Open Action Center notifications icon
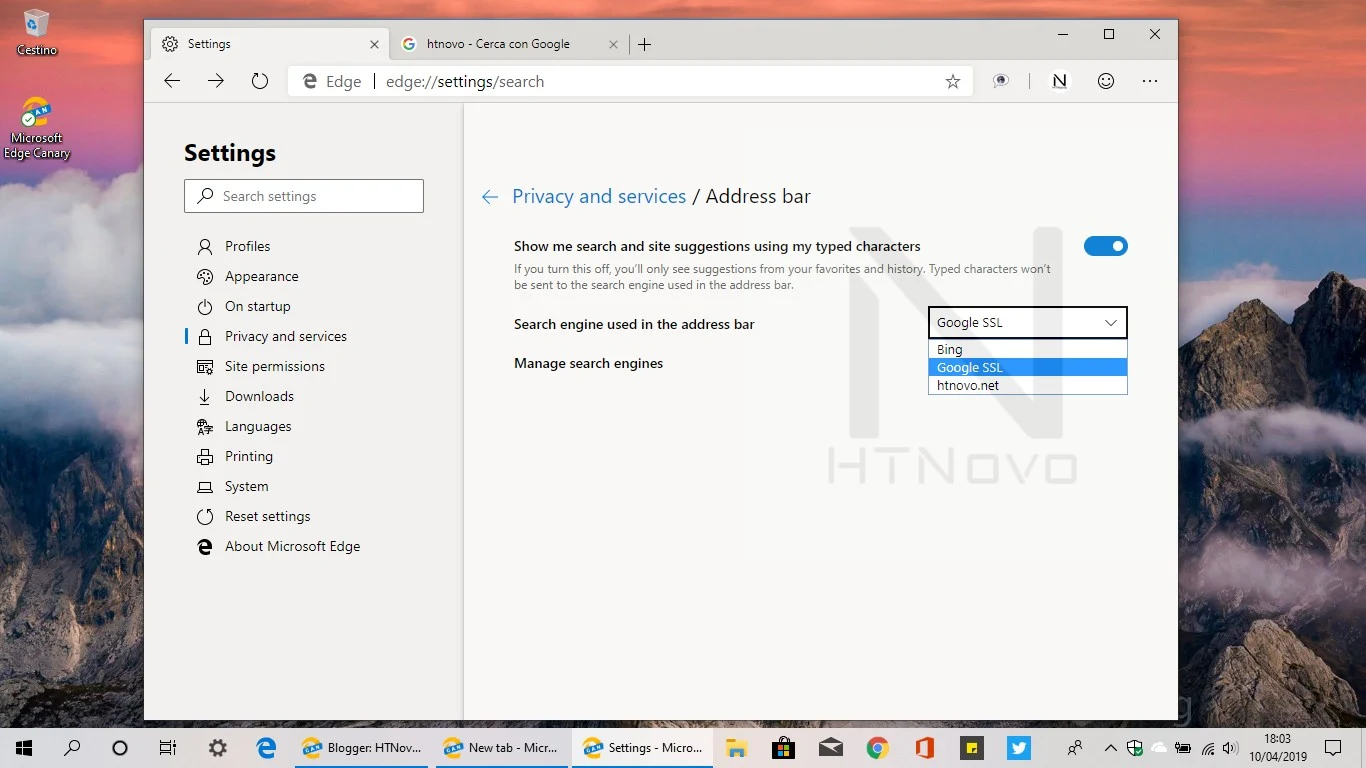This screenshot has width=1366, height=768. (1333, 747)
